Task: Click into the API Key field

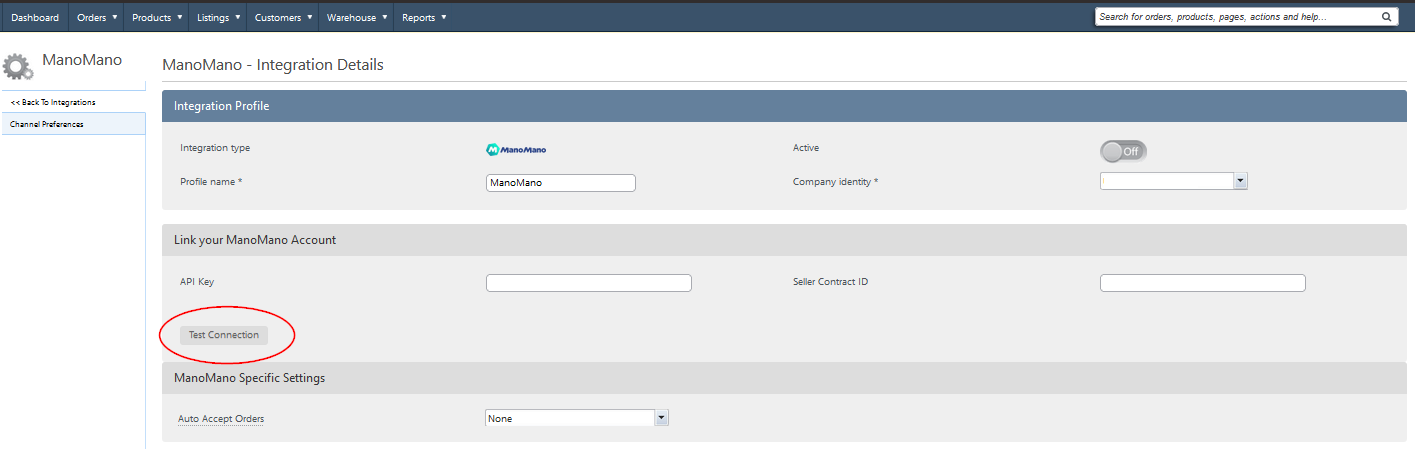Action: pos(589,283)
